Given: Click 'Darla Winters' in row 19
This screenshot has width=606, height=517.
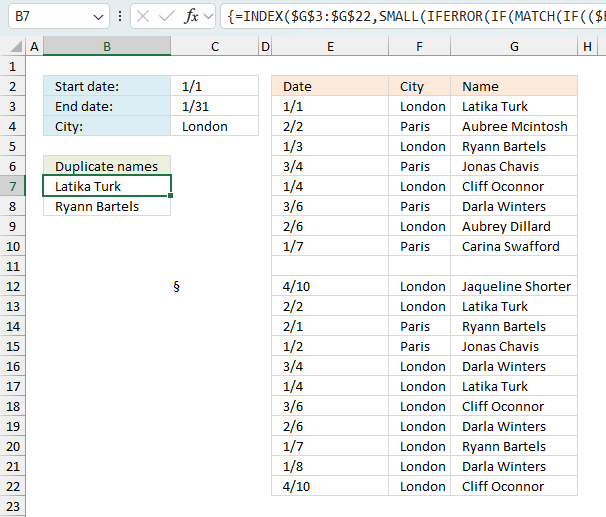Looking at the screenshot, I should [514, 426].
